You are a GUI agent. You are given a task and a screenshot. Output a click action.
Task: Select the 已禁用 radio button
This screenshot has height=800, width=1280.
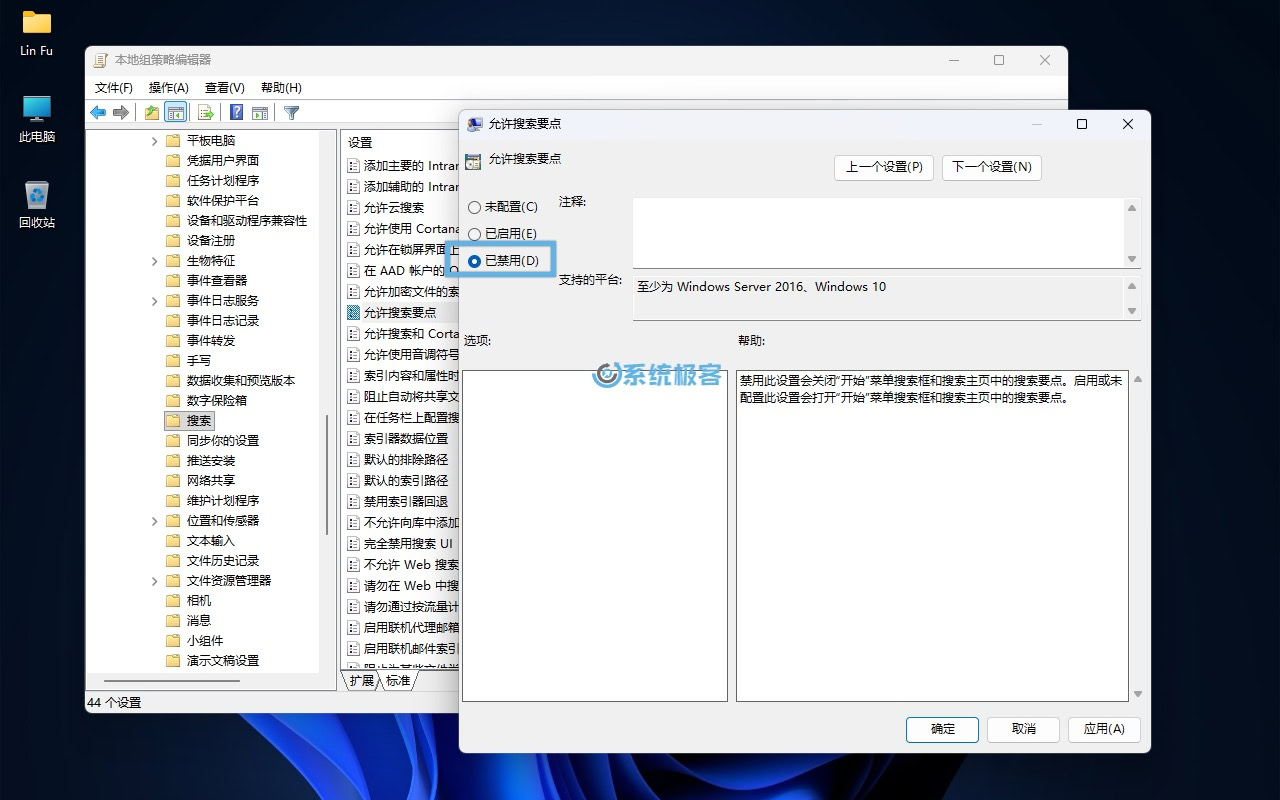473,260
